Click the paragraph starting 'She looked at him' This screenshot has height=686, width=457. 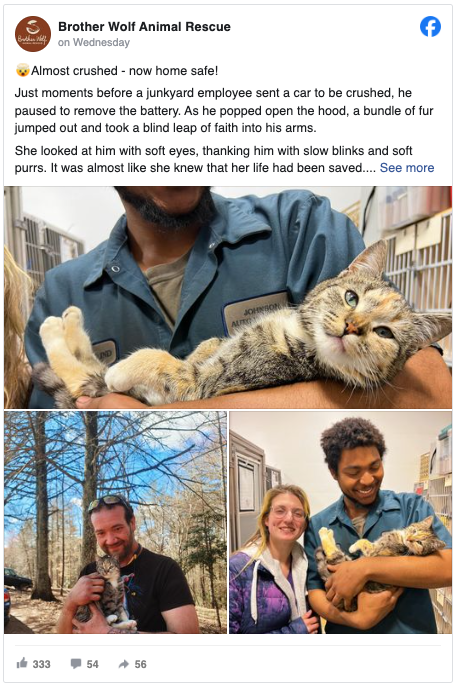(224, 159)
